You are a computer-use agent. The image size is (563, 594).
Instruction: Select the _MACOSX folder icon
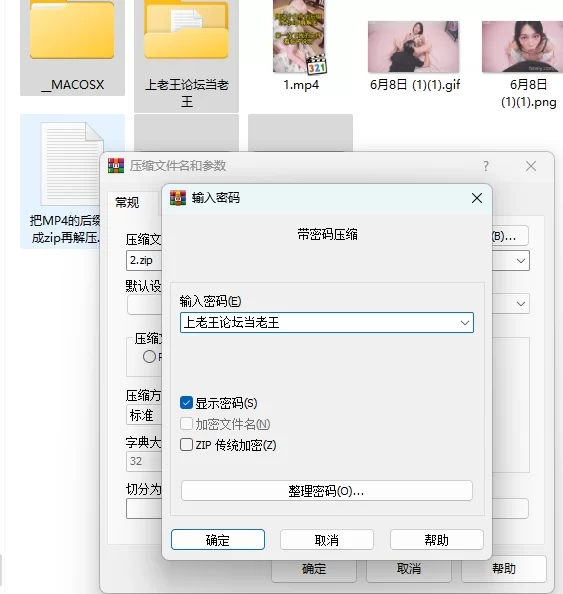click(x=72, y=30)
